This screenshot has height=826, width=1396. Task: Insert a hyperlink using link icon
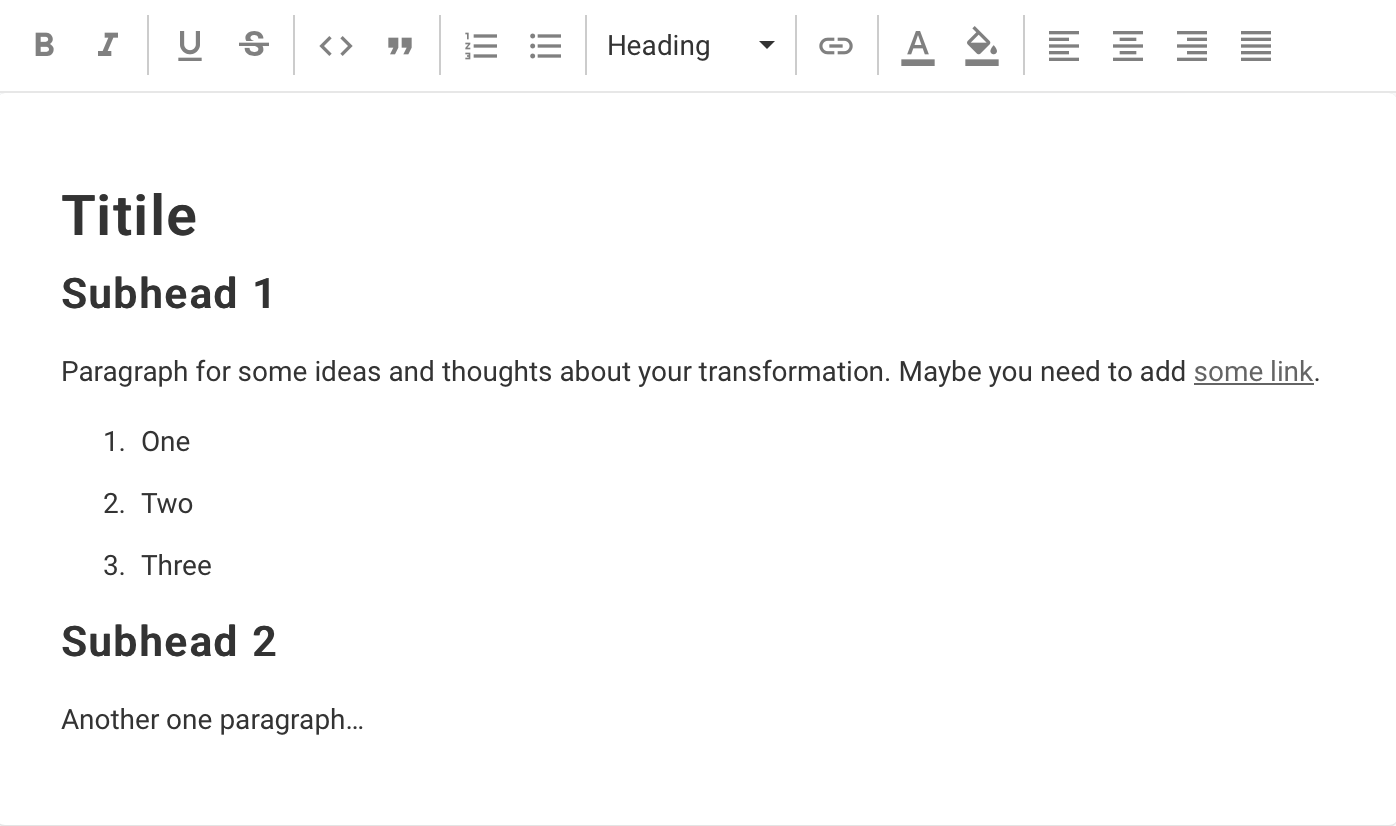point(836,46)
